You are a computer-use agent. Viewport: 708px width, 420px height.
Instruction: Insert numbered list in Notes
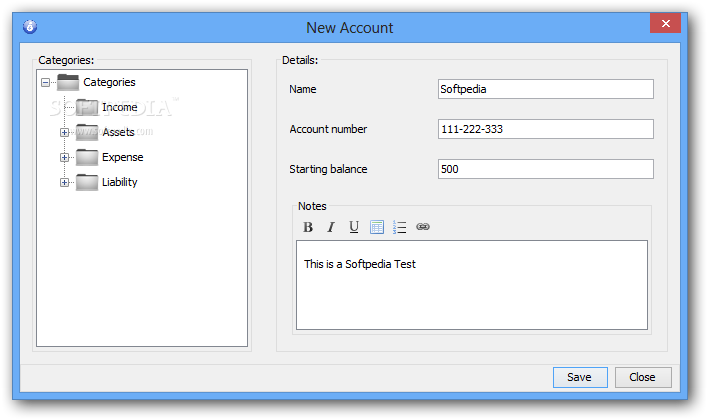click(400, 227)
